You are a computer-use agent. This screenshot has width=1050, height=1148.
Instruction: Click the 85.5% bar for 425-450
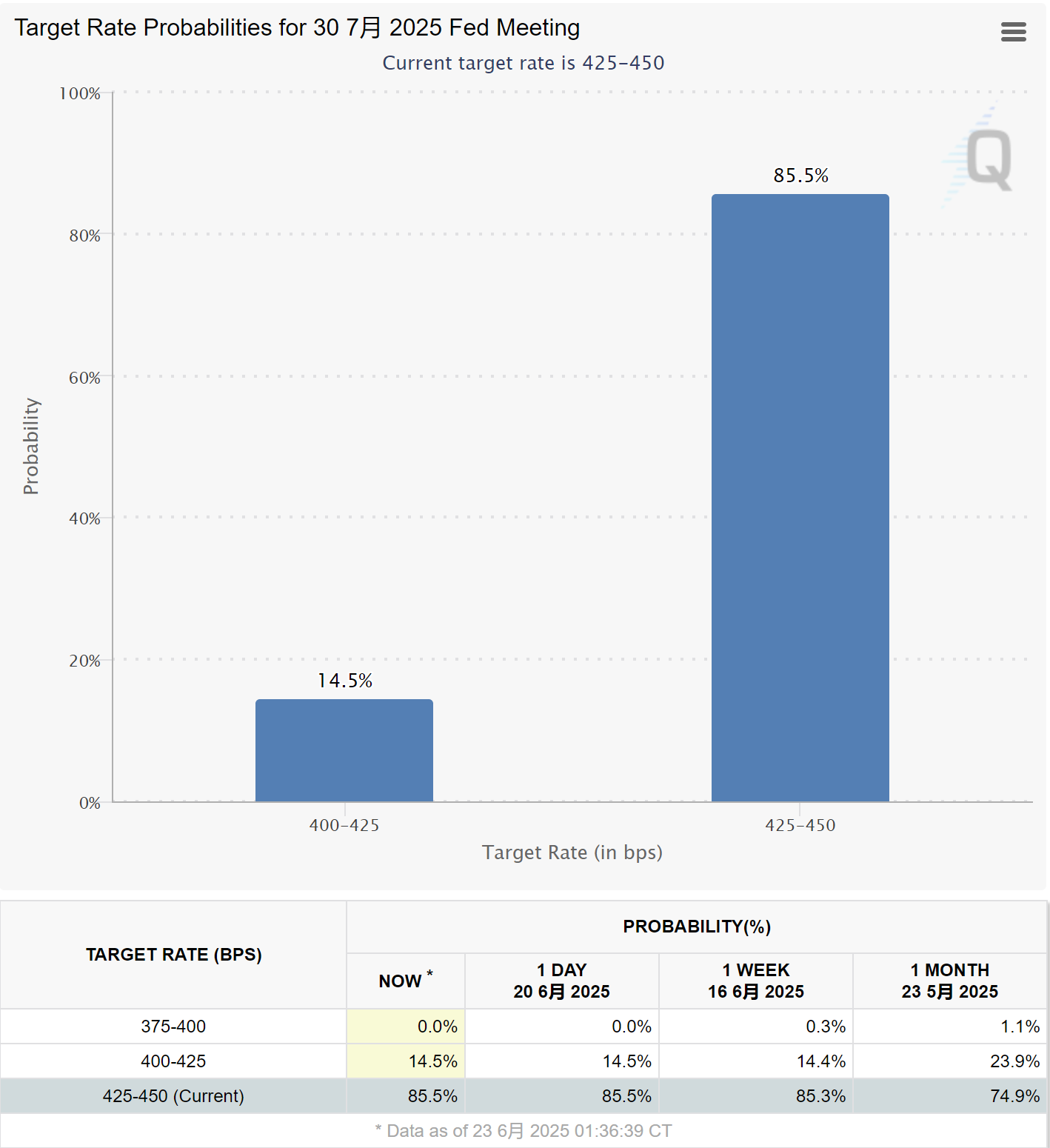(x=800, y=497)
